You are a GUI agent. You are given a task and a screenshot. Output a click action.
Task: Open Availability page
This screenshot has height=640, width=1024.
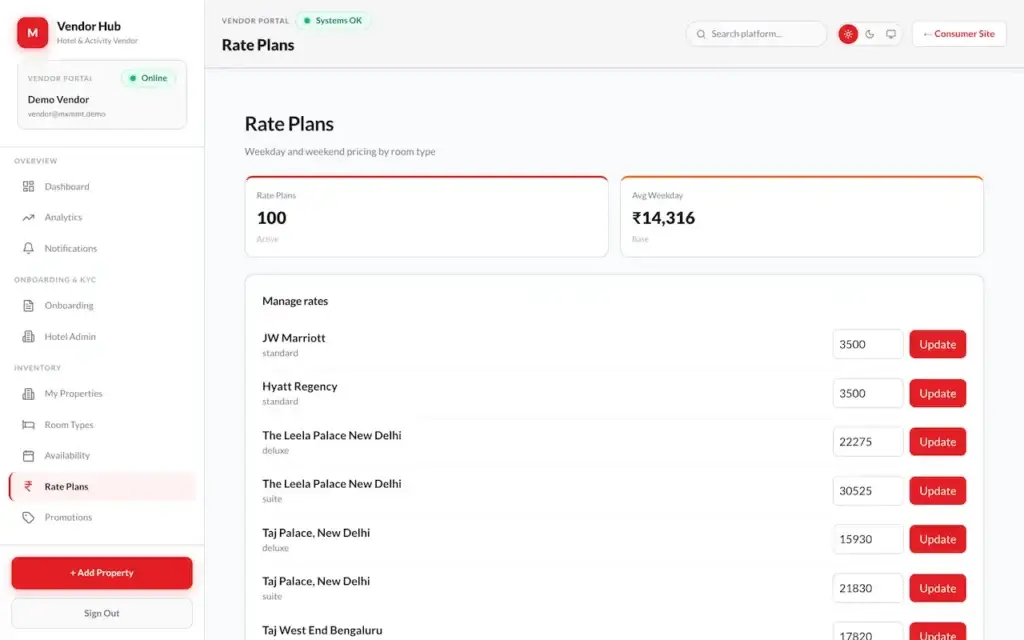(102, 456)
